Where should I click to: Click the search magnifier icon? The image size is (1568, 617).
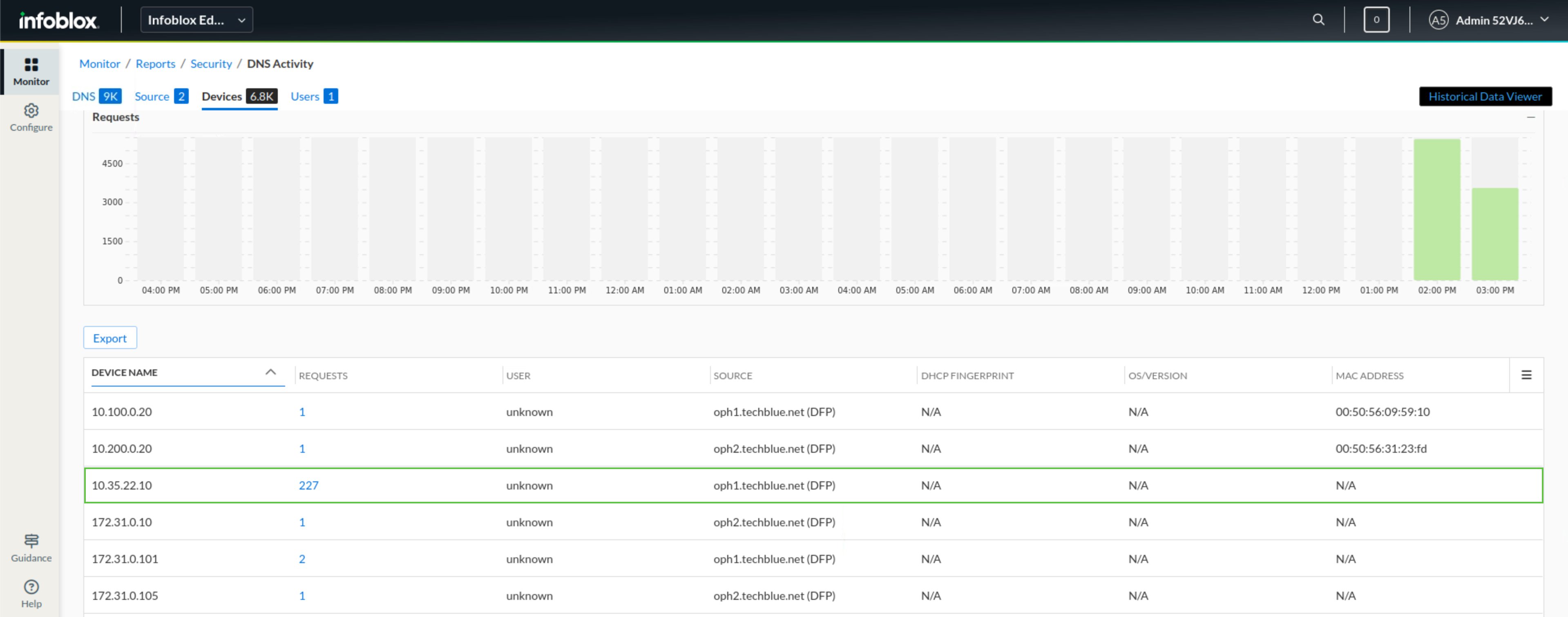[x=1318, y=20]
